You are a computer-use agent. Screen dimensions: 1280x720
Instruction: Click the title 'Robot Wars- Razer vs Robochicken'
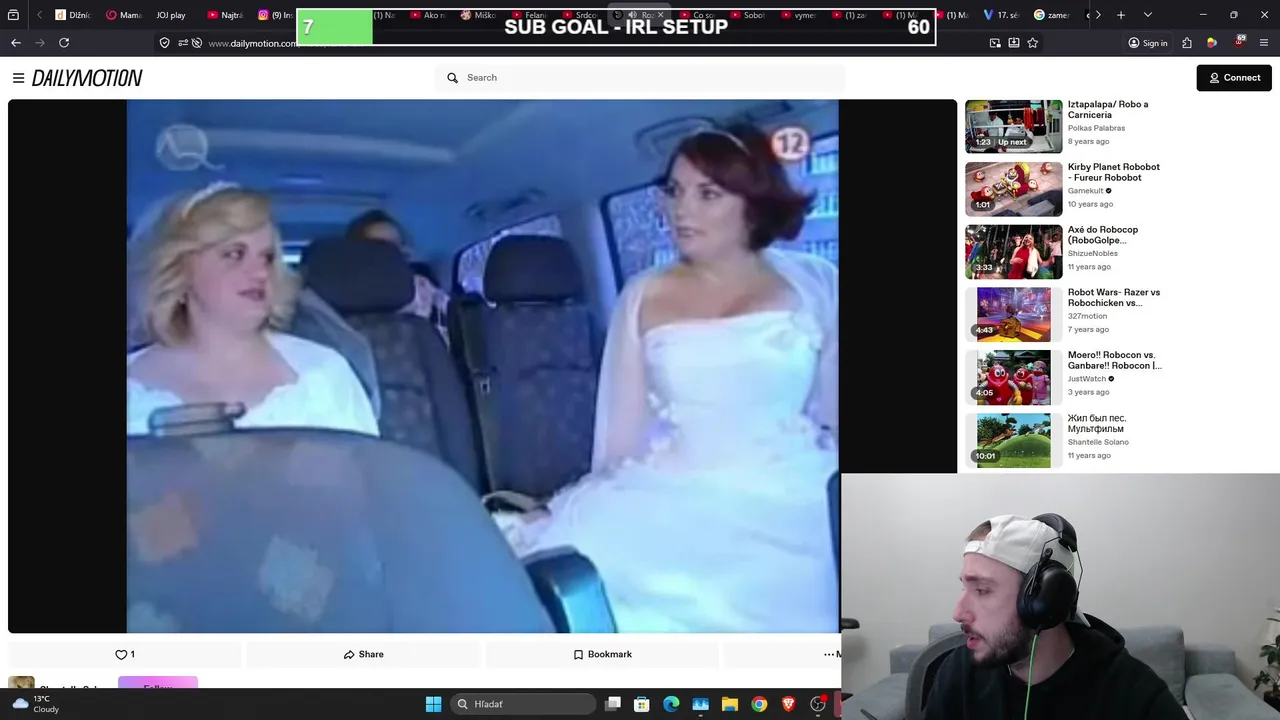pos(1114,298)
